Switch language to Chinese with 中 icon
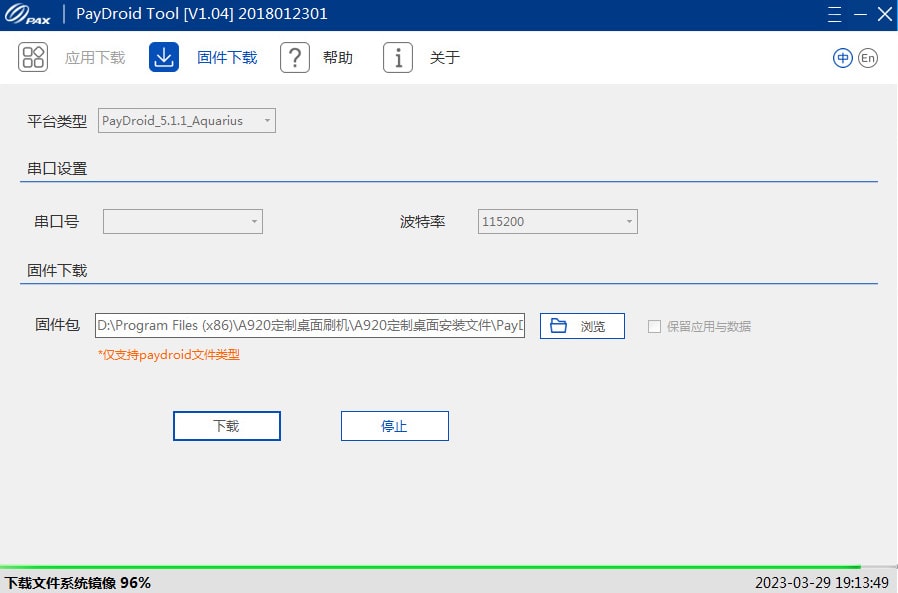 click(842, 58)
